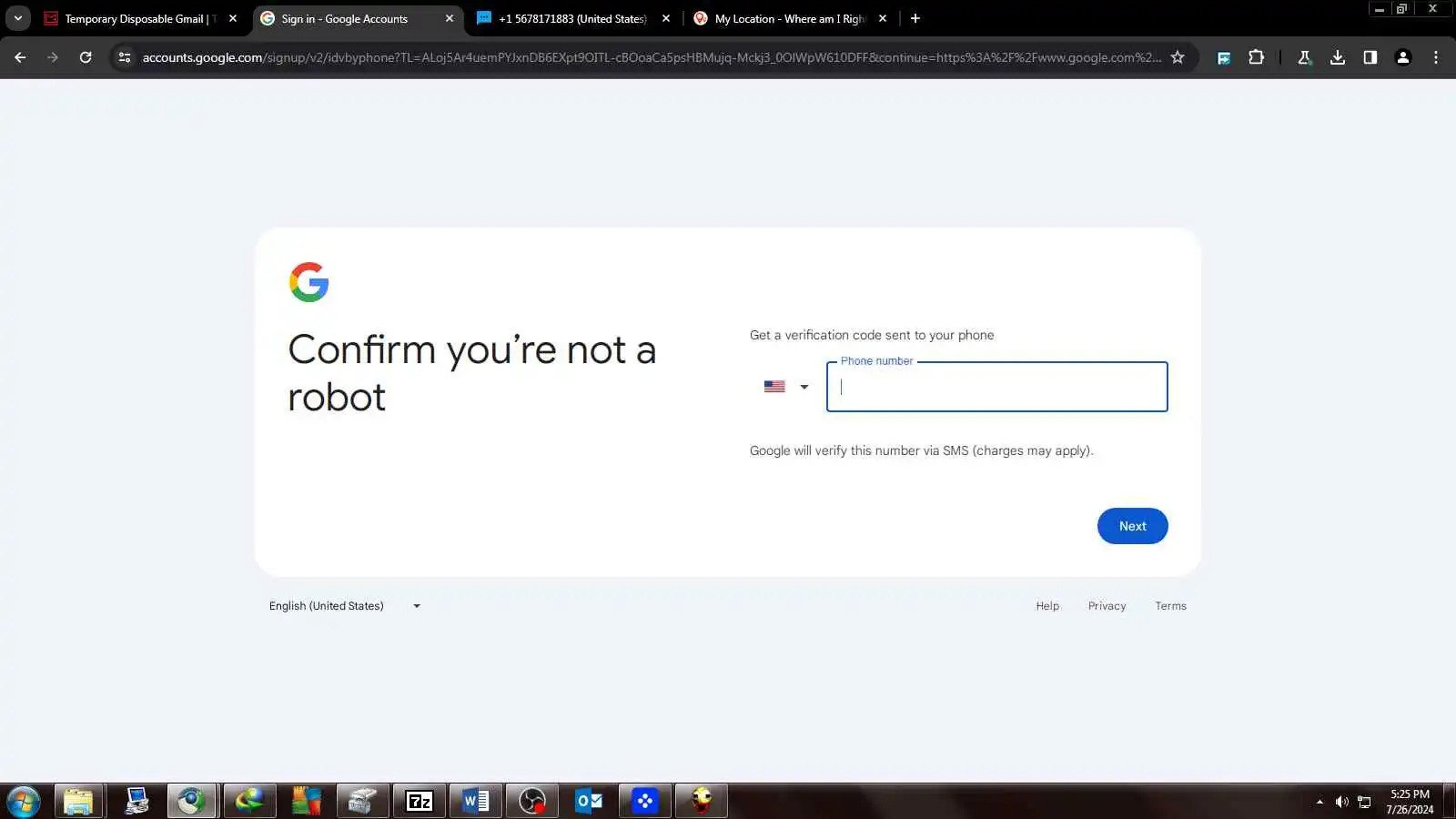Open OBS Studio from taskbar

531,802
